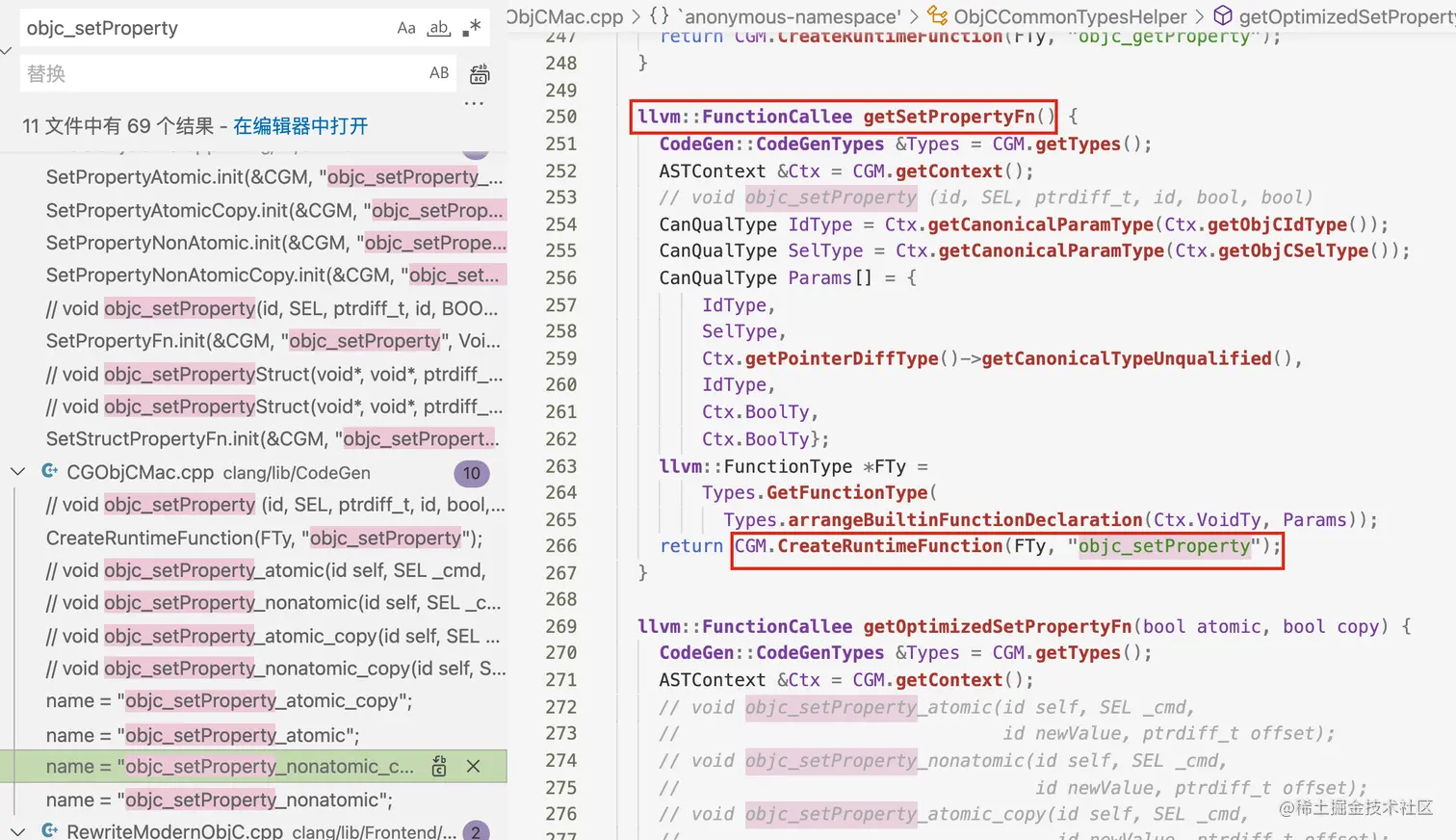The image size is (1456, 840).
Task: Toggle Match Whole Word search option
Action: (439, 28)
